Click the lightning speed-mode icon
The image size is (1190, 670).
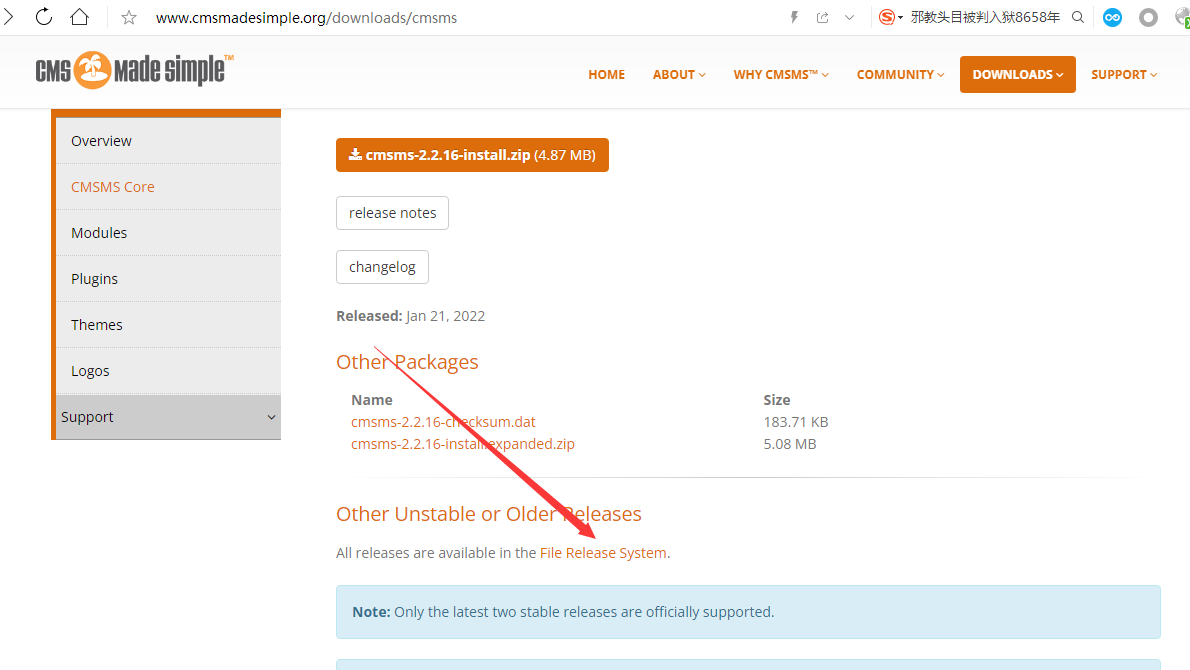click(x=794, y=17)
